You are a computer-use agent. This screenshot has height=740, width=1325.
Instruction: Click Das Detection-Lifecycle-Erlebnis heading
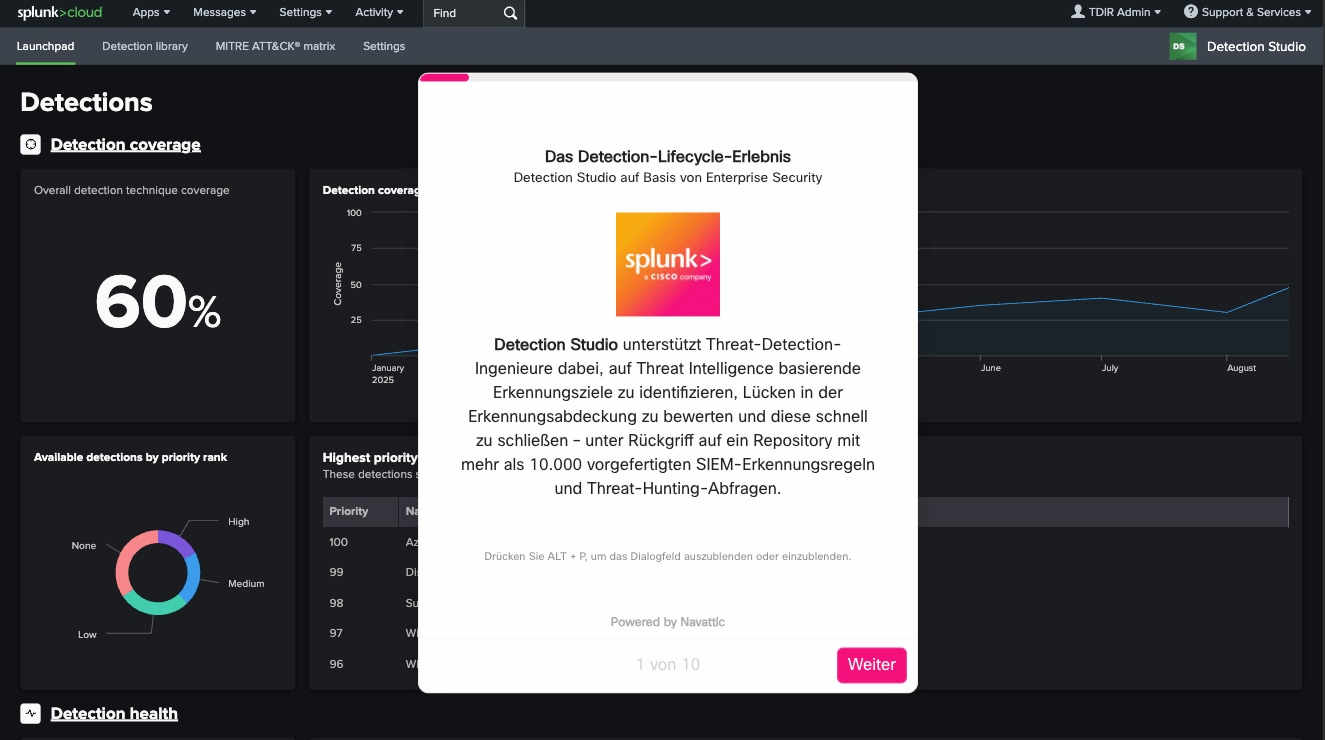point(668,157)
